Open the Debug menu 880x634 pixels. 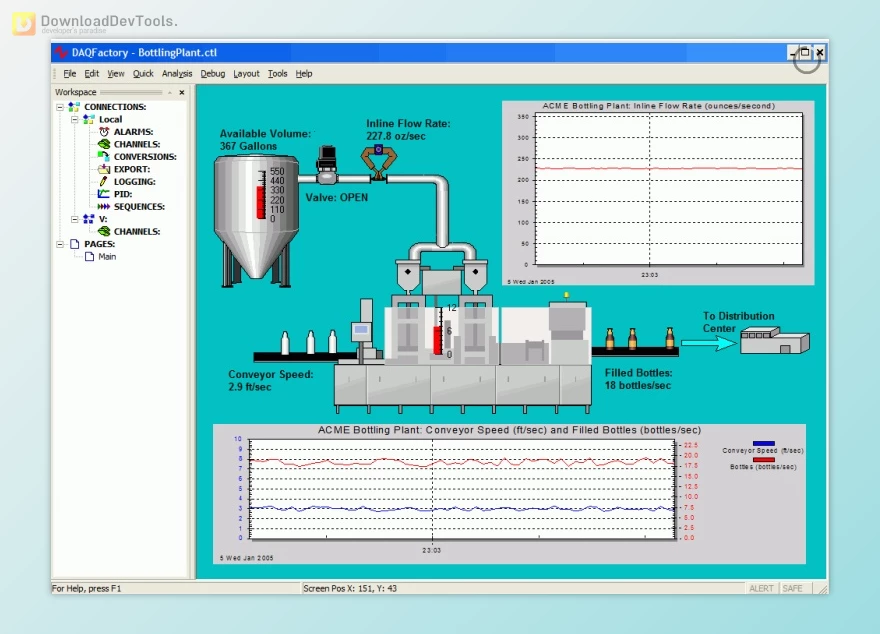(x=212, y=74)
